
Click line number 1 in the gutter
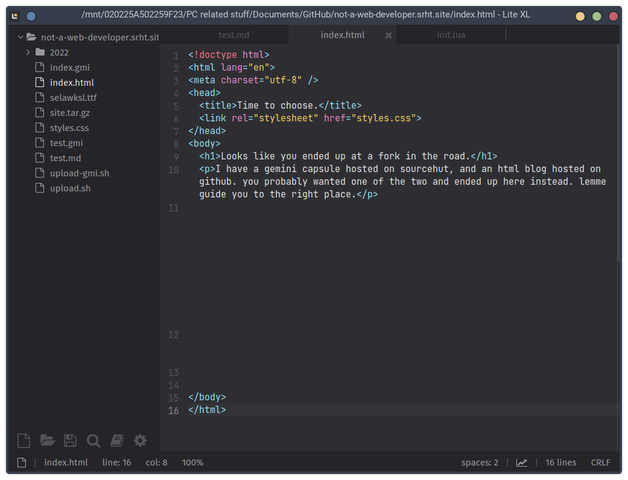coord(176,55)
